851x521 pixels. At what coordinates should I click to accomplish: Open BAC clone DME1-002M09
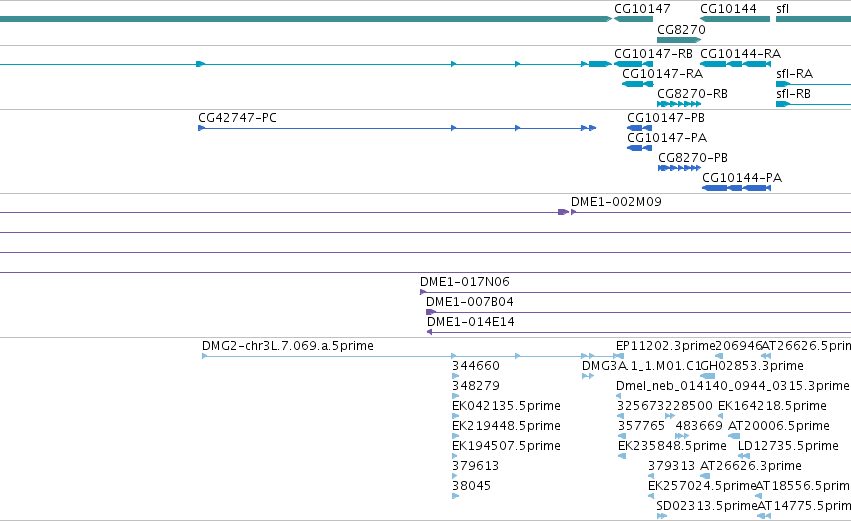click(x=616, y=202)
